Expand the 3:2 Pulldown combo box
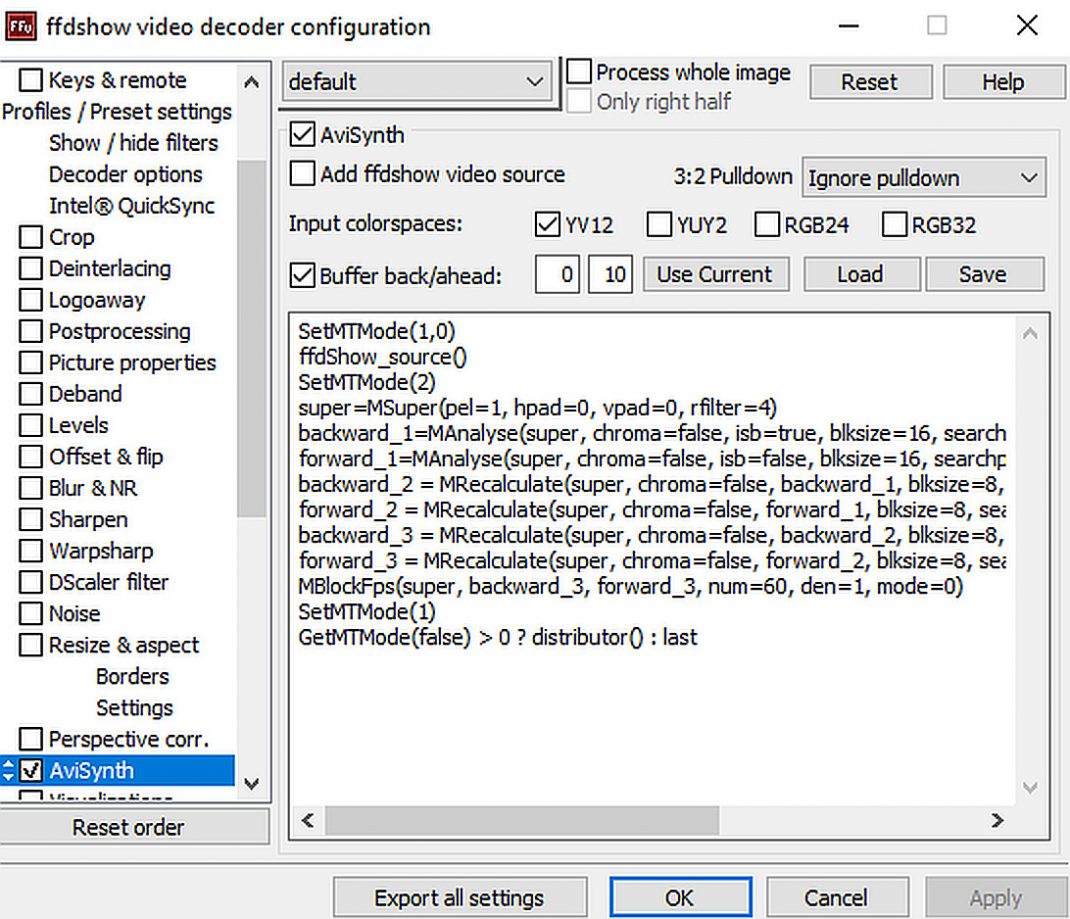This screenshot has width=1070, height=919. (x=924, y=179)
